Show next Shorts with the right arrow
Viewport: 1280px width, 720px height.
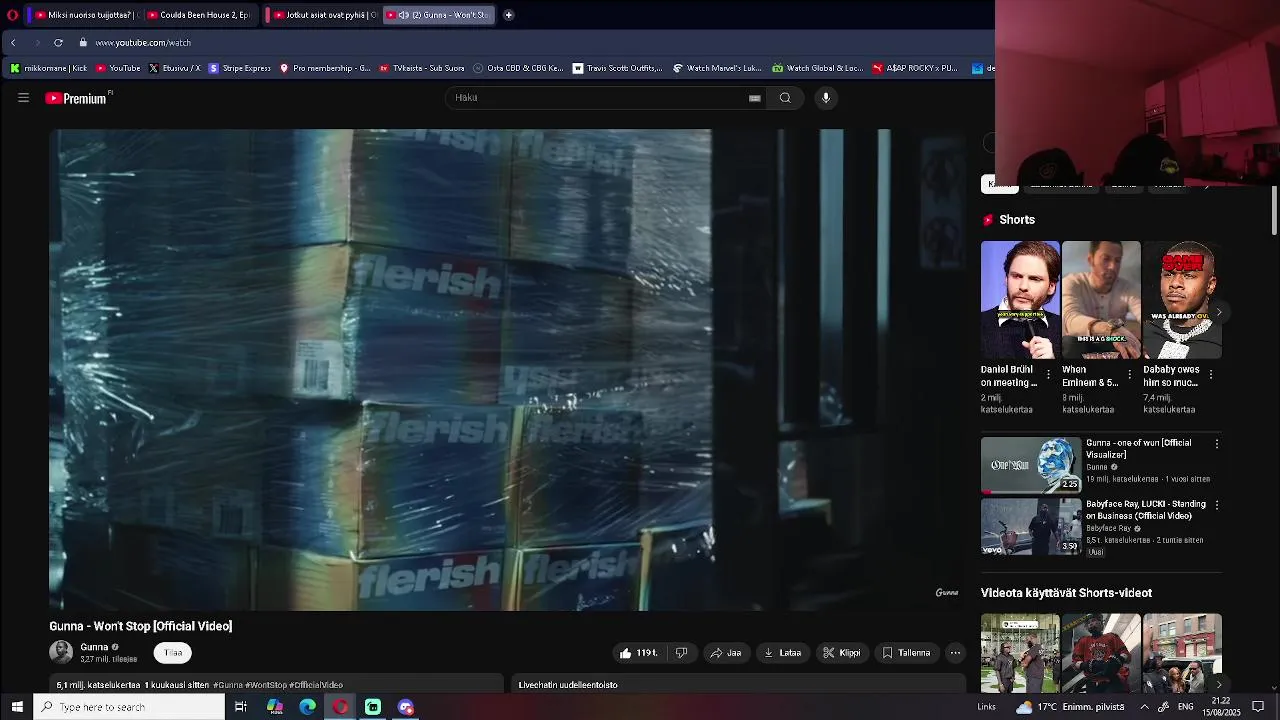pos(1218,312)
